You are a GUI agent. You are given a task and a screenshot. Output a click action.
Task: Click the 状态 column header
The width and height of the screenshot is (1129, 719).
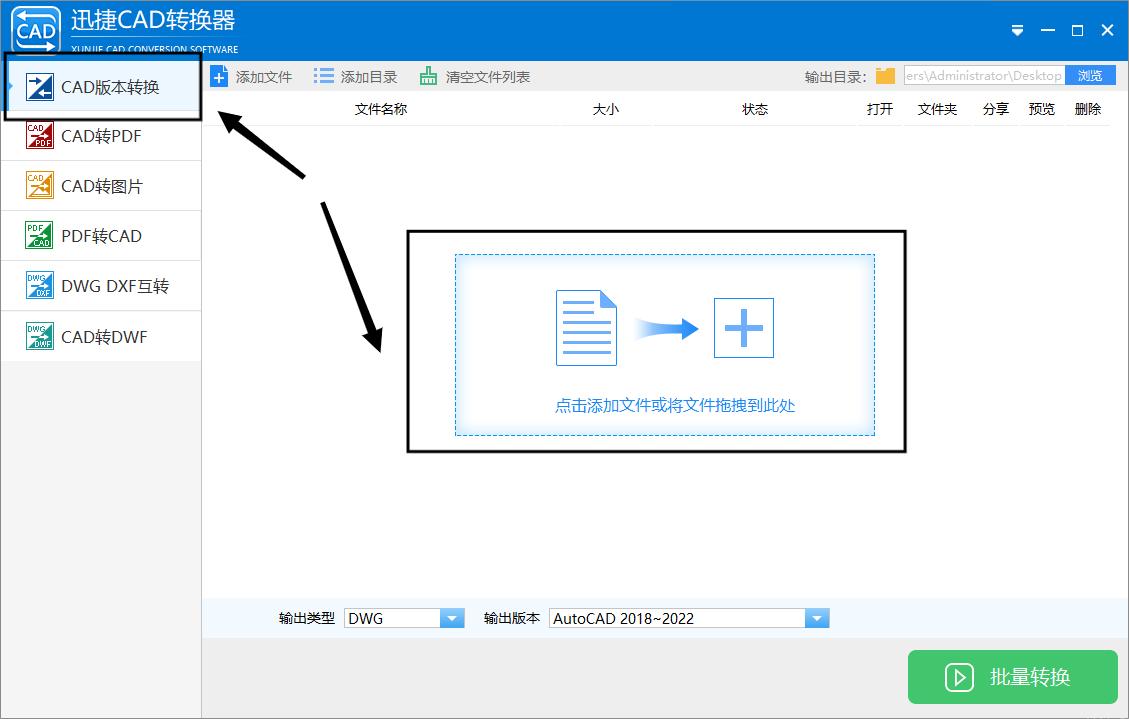(754, 109)
